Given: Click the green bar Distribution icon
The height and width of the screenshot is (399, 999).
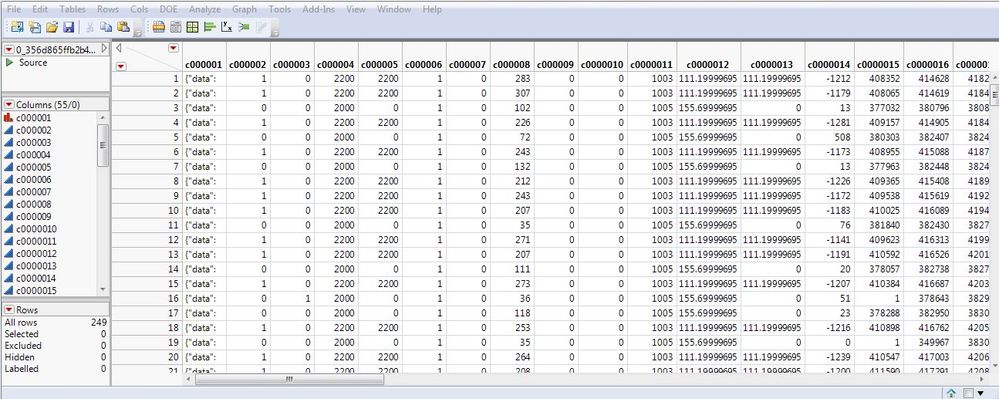Looking at the screenshot, I should [x=210, y=27].
